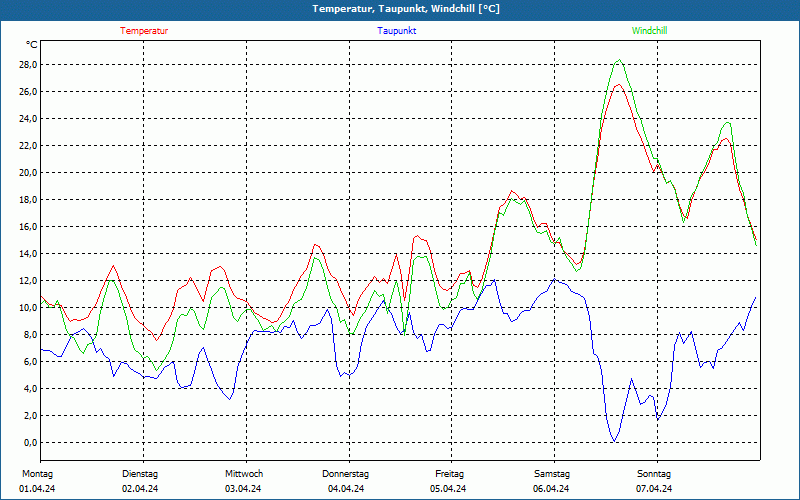Image resolution: width=800 pixels, height=500 pixels.
Task: Select the 2,0 y-axis value
Action: (x=30, y=416)
